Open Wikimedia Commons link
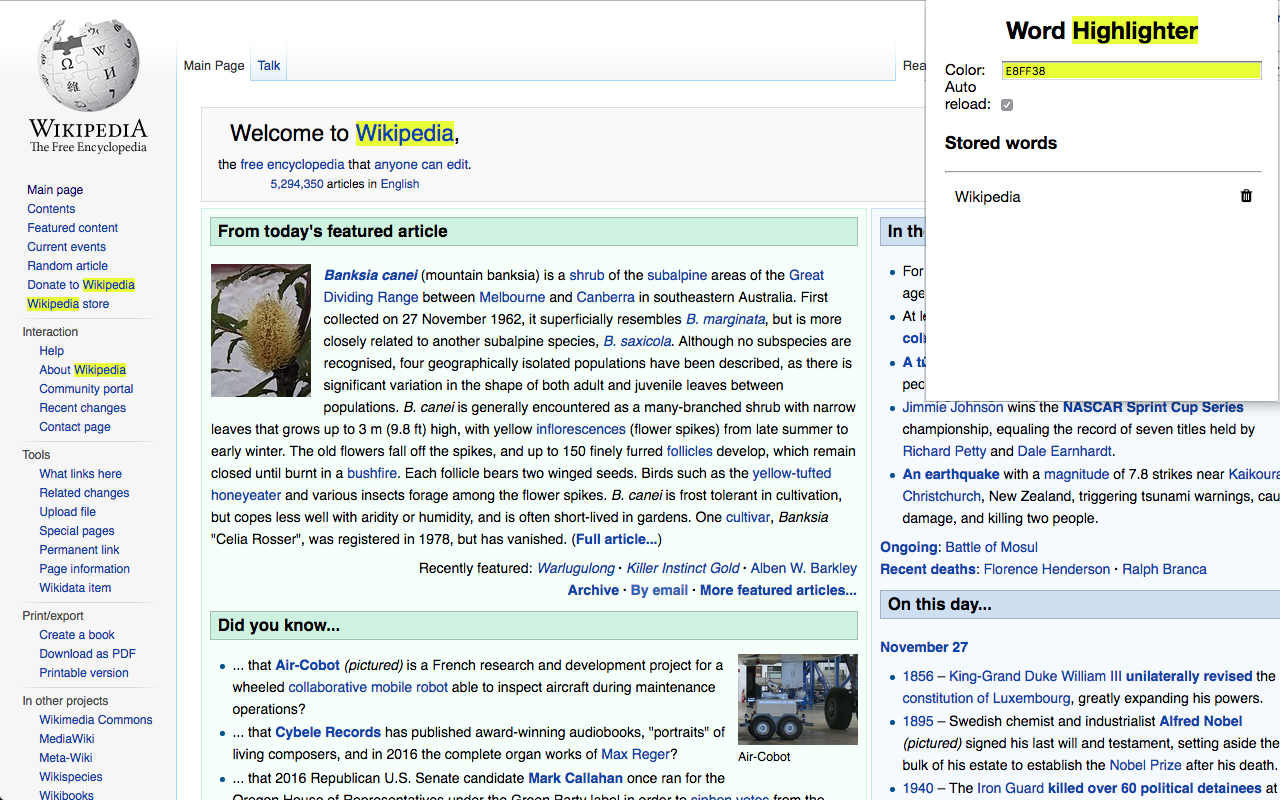This screenshot has height=800, width=1280. coord(96,720)
